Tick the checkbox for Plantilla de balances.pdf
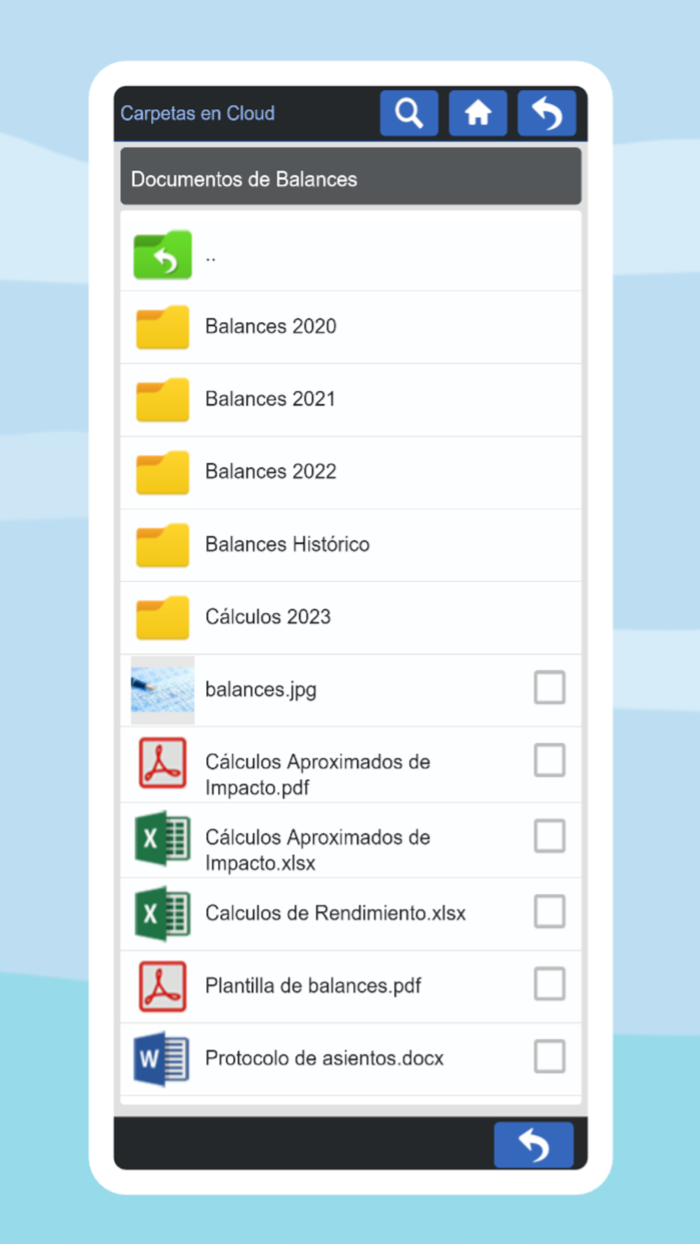This screenshot has height=1244, width=700. point(550,984)
